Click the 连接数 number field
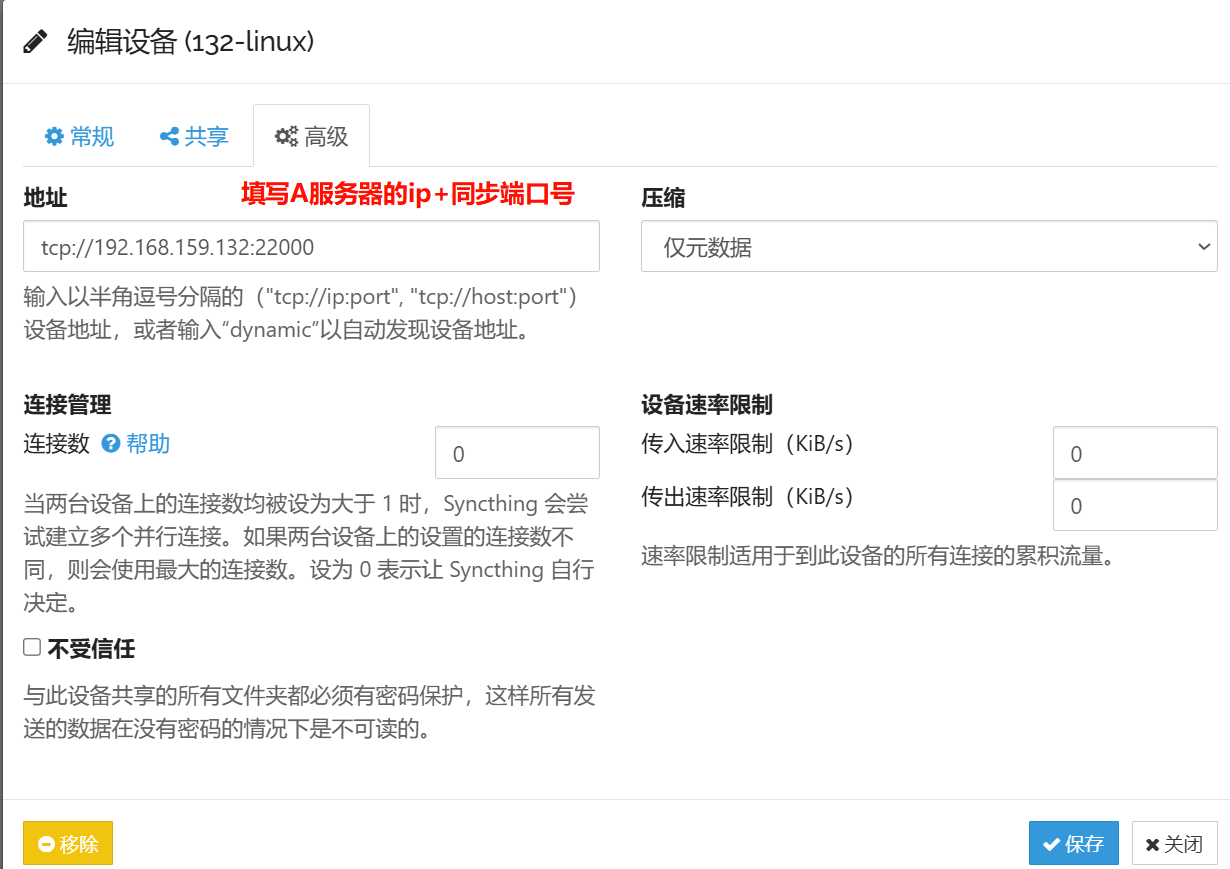The height and width of the screenshot is (869, 1230). [516, 453]
